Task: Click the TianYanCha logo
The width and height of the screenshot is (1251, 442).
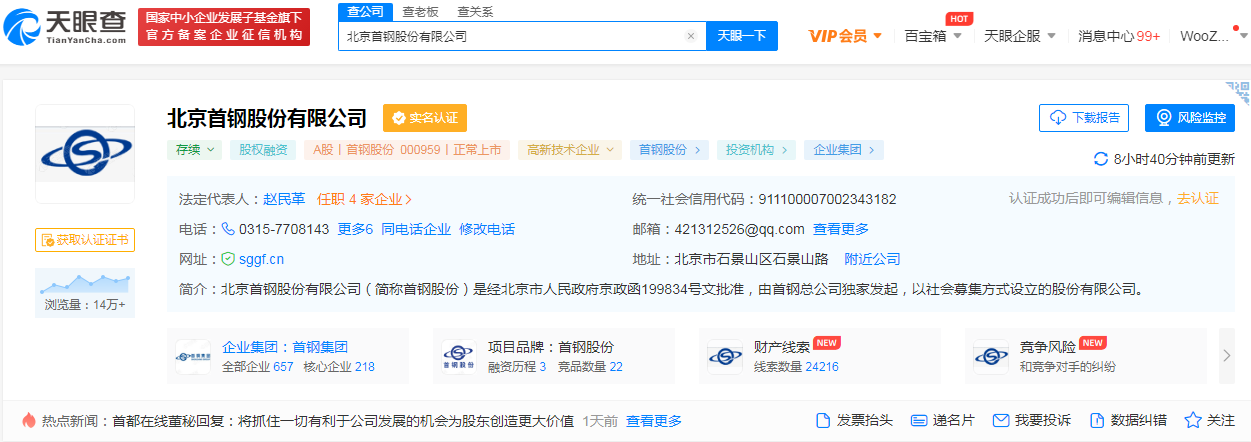Action: pos(64,27)
